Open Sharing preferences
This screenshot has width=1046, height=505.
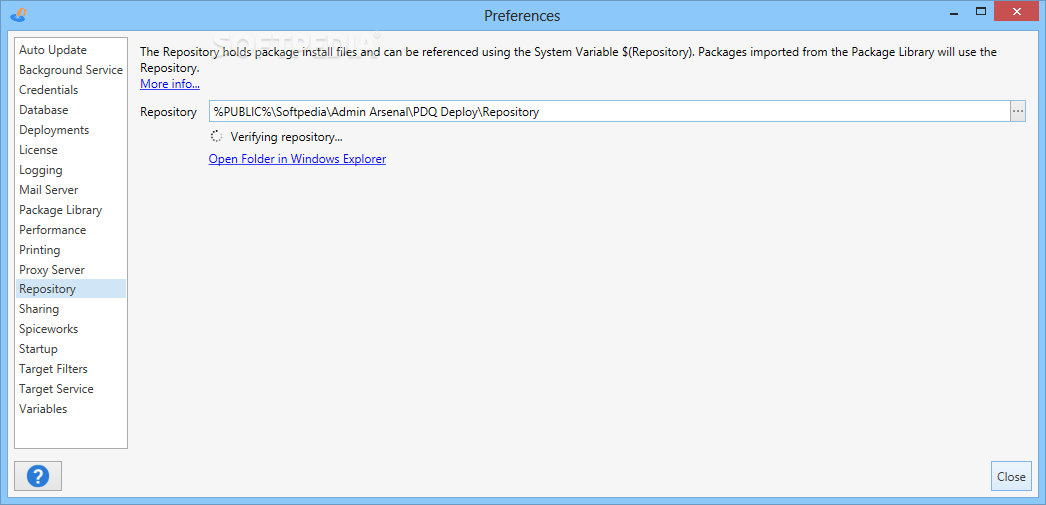[x=71, y=309]
